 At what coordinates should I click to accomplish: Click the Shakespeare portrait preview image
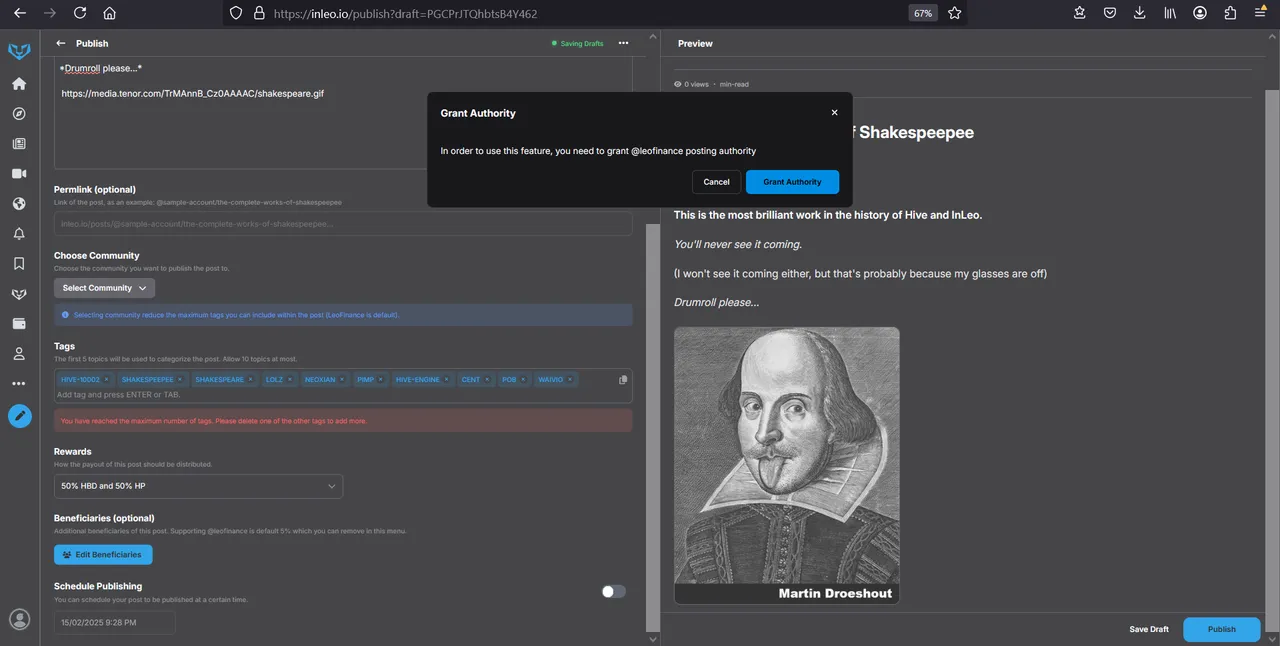click(787, 466)
